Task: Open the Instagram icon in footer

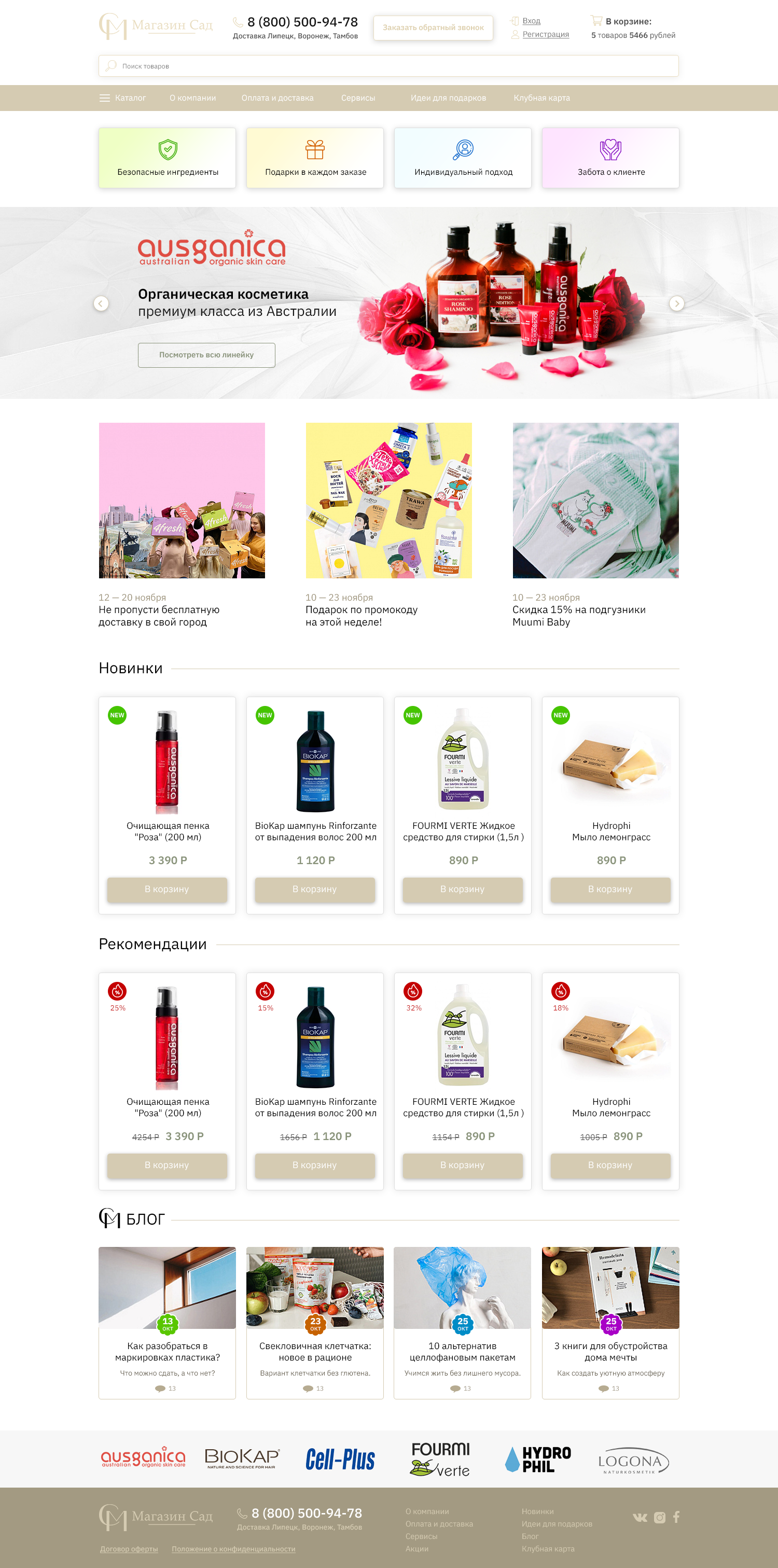Action: 659,1517
